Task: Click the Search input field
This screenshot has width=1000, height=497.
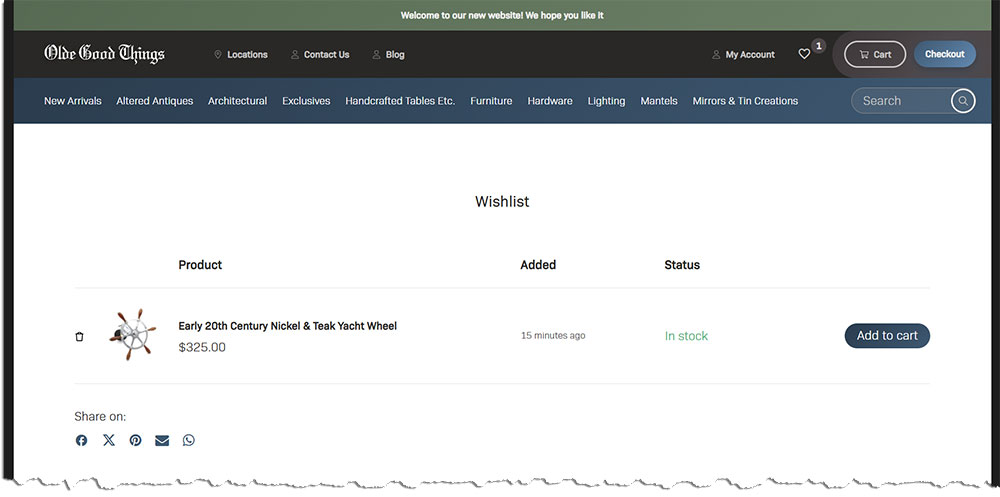Action: (902, 101)
